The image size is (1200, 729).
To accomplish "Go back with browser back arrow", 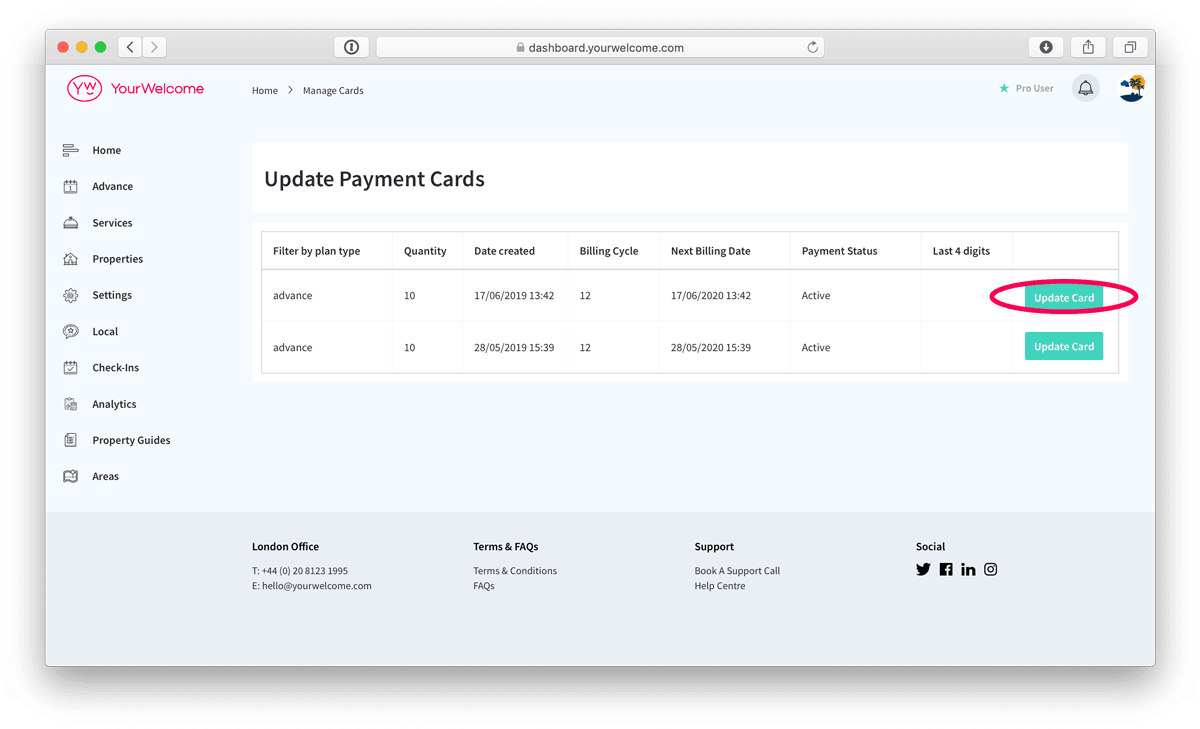I will click(130, 47).
